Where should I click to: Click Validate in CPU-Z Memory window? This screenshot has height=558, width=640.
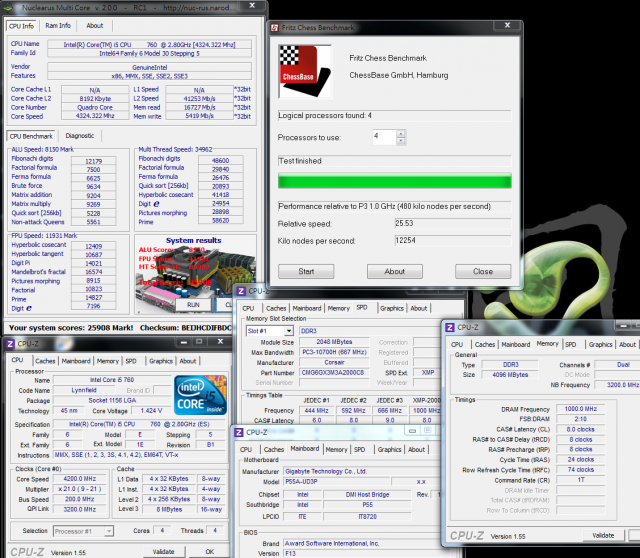[x=603, y=535]
